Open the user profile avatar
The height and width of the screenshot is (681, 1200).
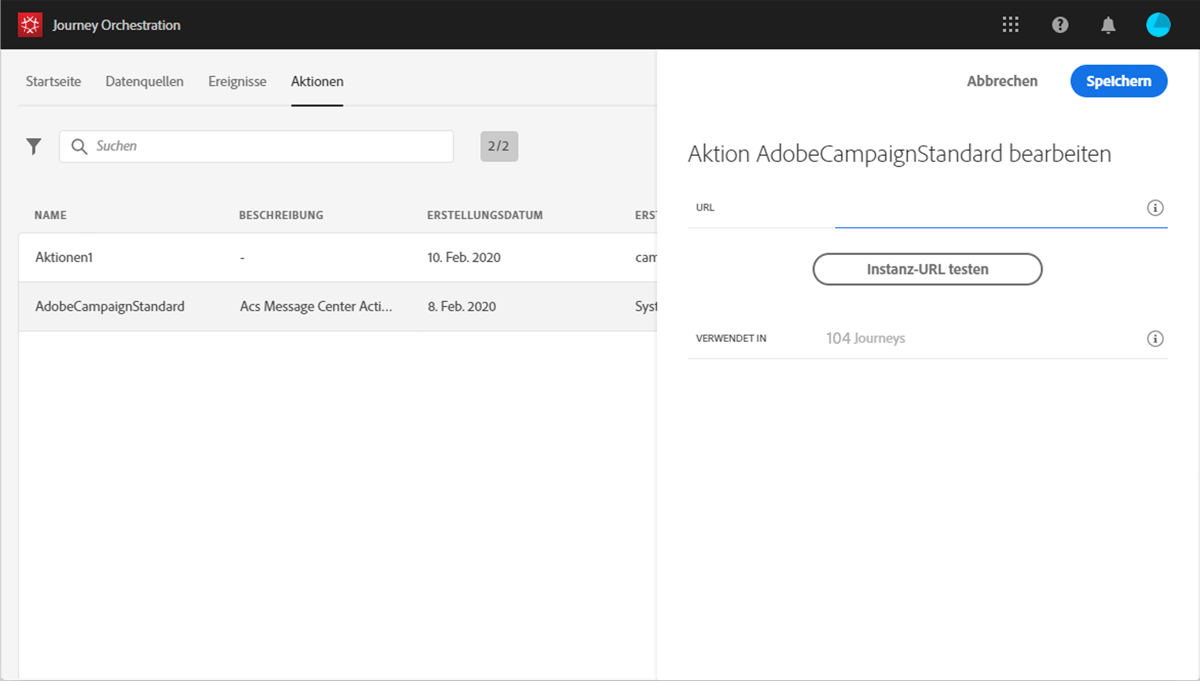tap(1158, 25)
